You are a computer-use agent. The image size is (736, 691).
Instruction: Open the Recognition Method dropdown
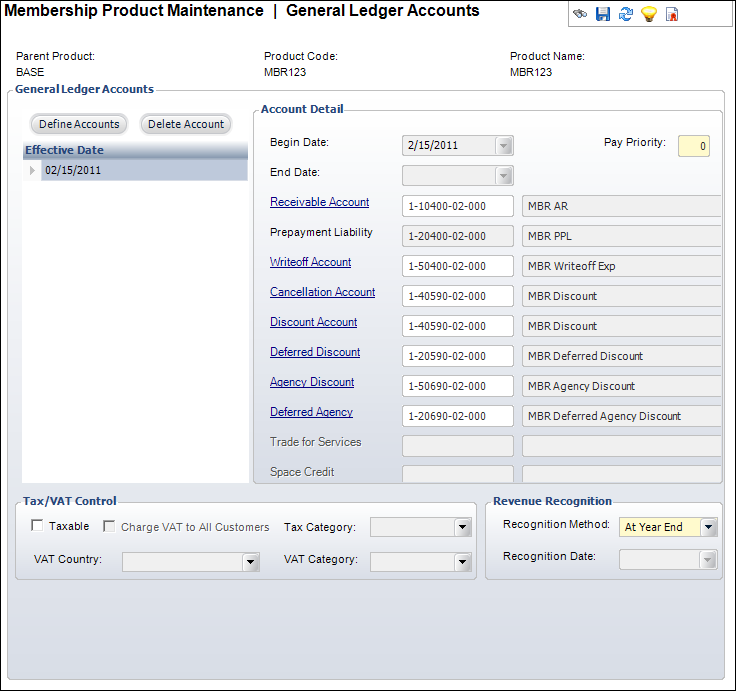[708, 527]
